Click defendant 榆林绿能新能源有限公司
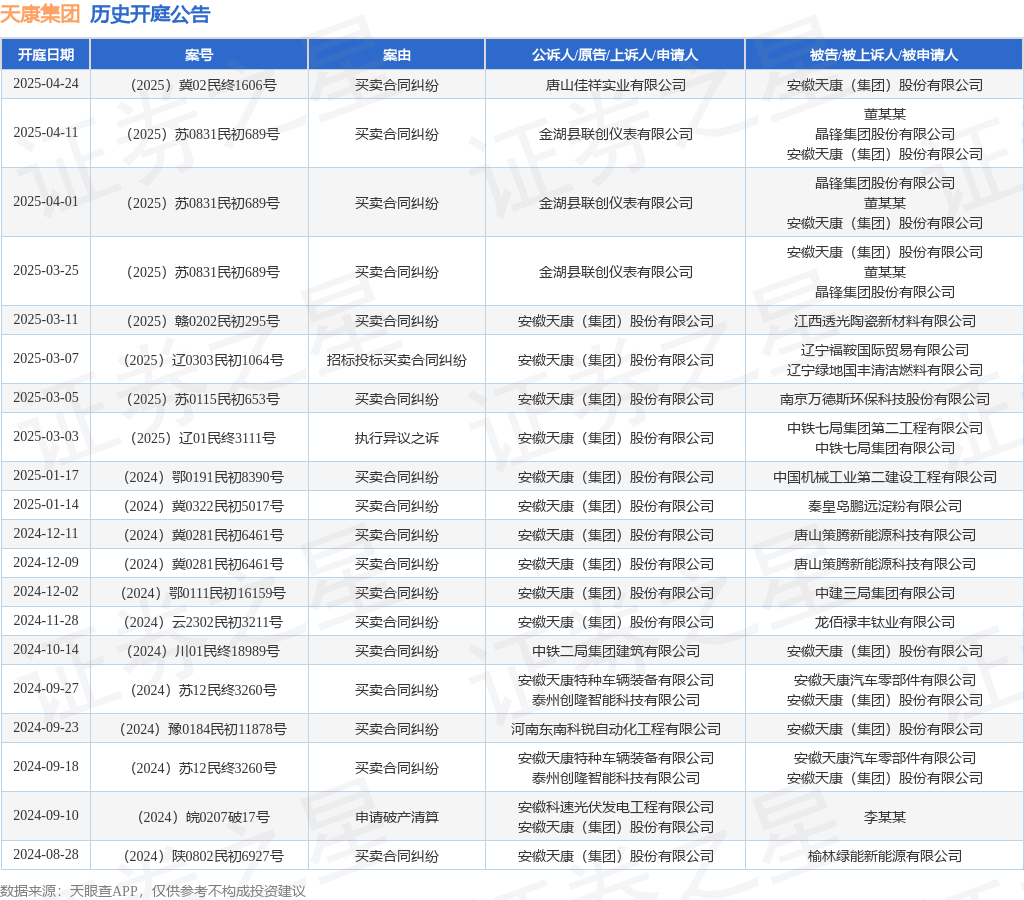Image resolution: width=1024 pixels, height=900 pixels. click(884, 856)
